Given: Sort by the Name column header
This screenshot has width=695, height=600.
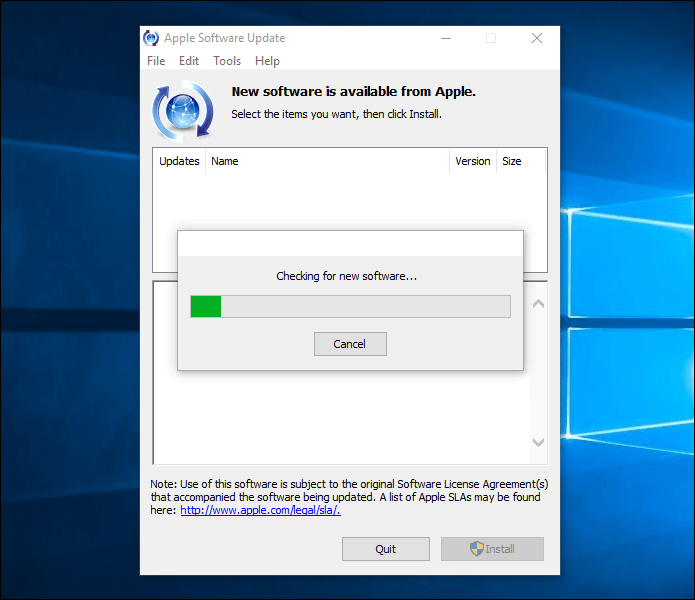Looking at the screenshot, I should click(x=328, y=161).
